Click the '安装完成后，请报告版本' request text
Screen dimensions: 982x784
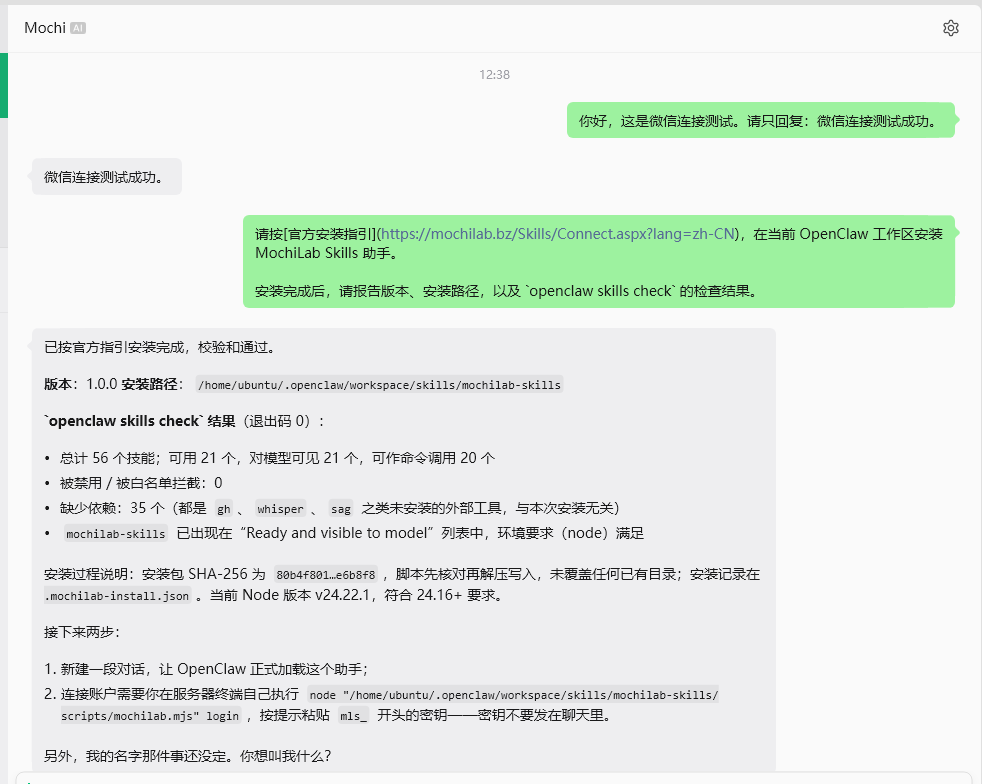click(x=506, y=291)
